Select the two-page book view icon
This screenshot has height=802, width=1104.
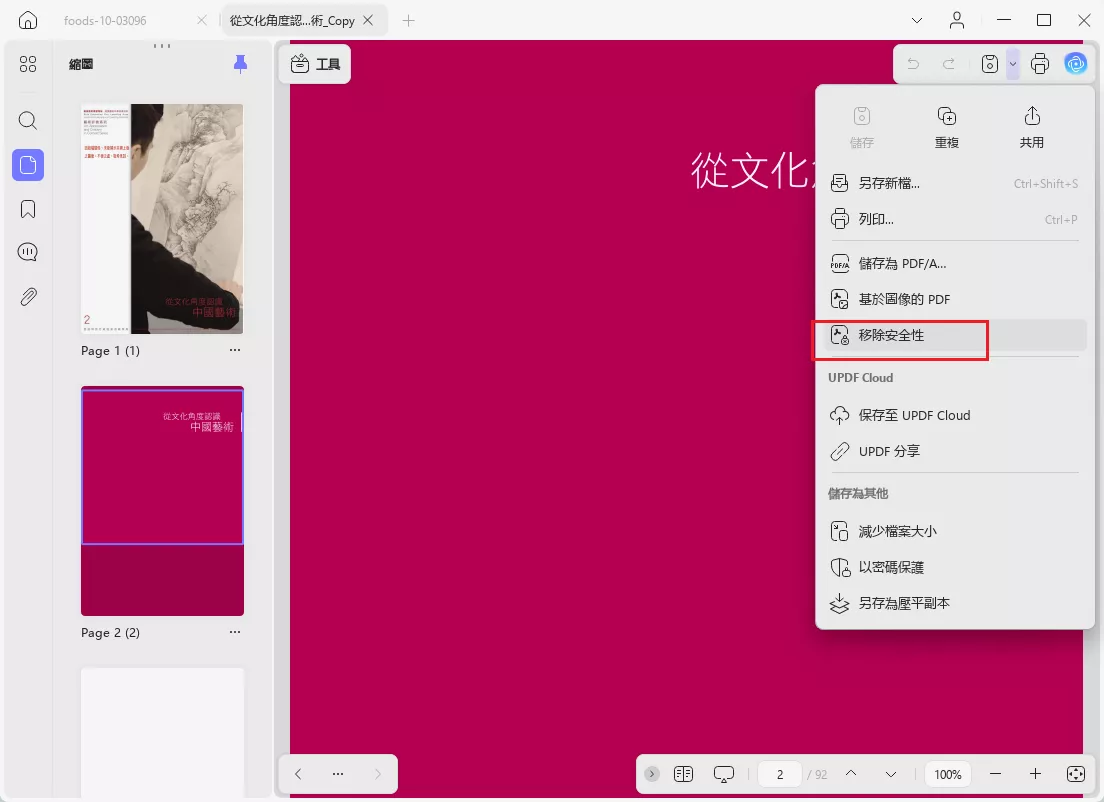(x=684, y=773)
